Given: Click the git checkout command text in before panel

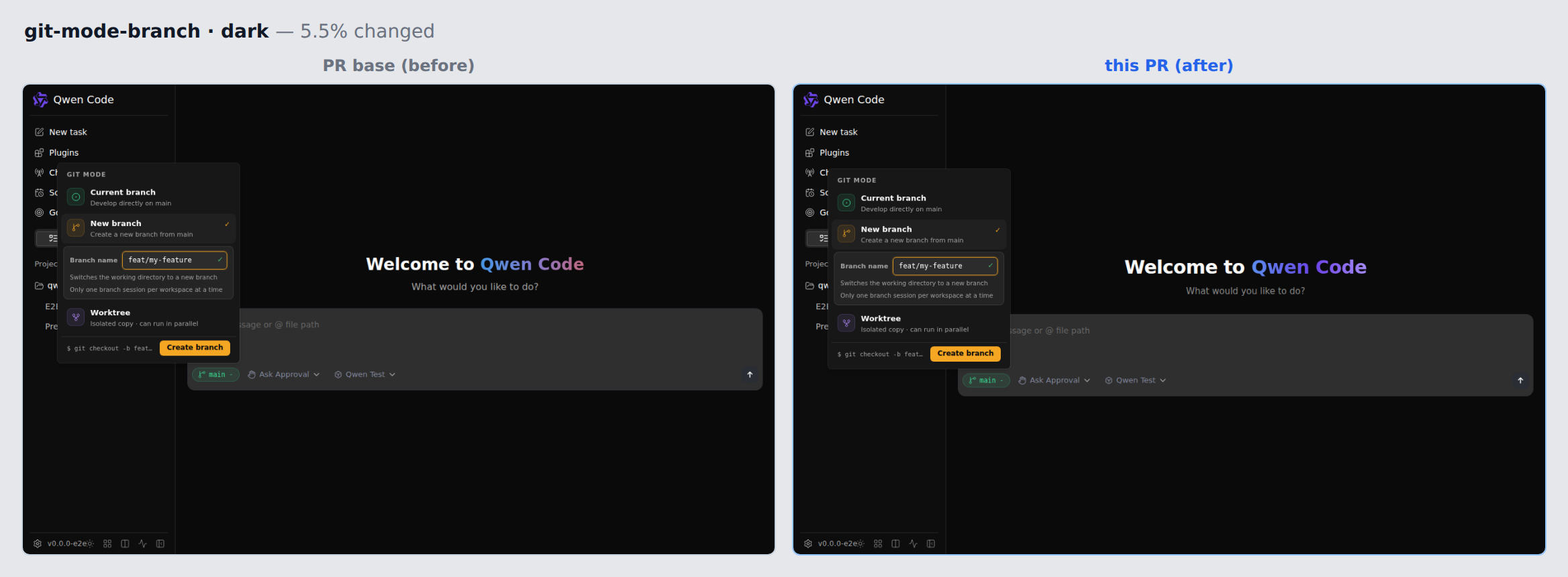Looking at the screenshot, I should (109, 348).
